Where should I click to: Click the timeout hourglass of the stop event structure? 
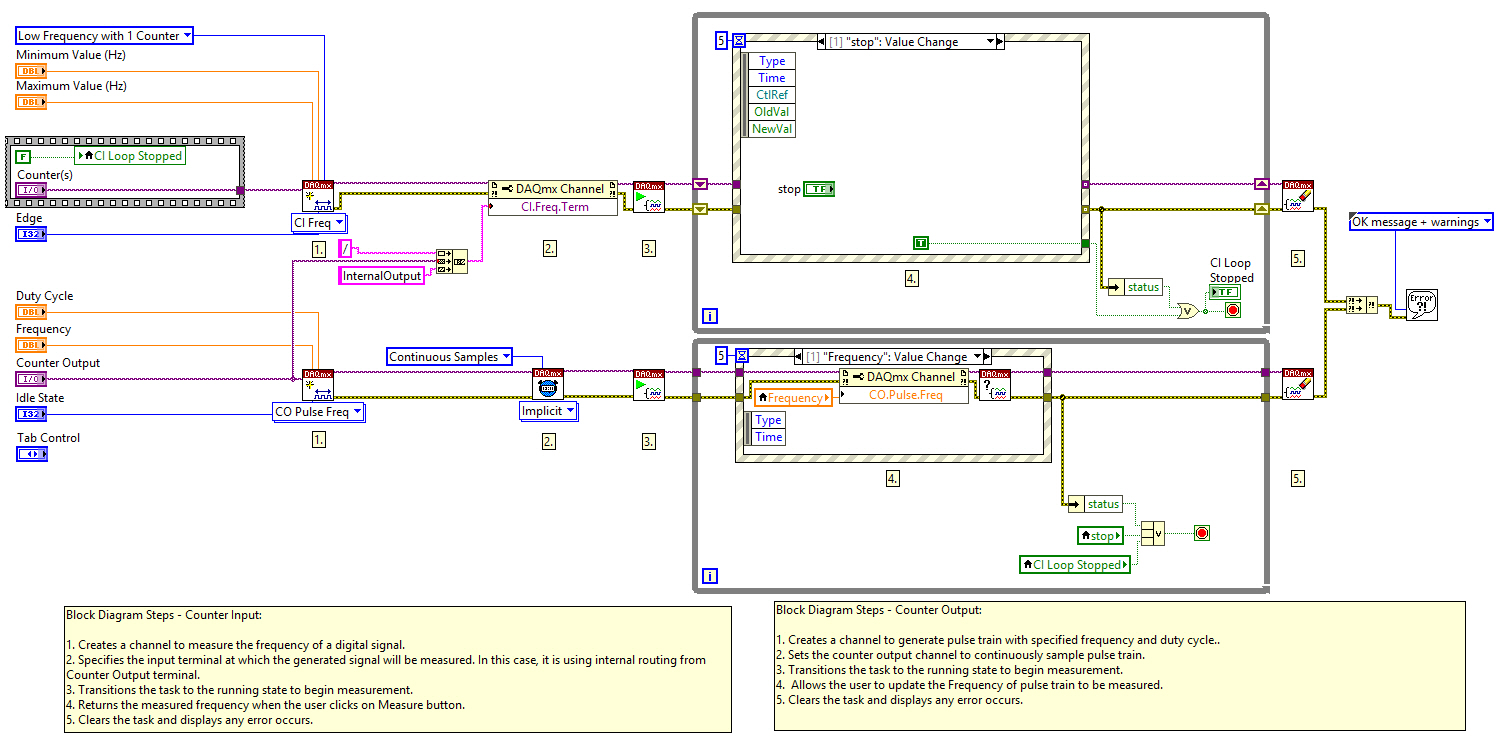click(740, 41)
